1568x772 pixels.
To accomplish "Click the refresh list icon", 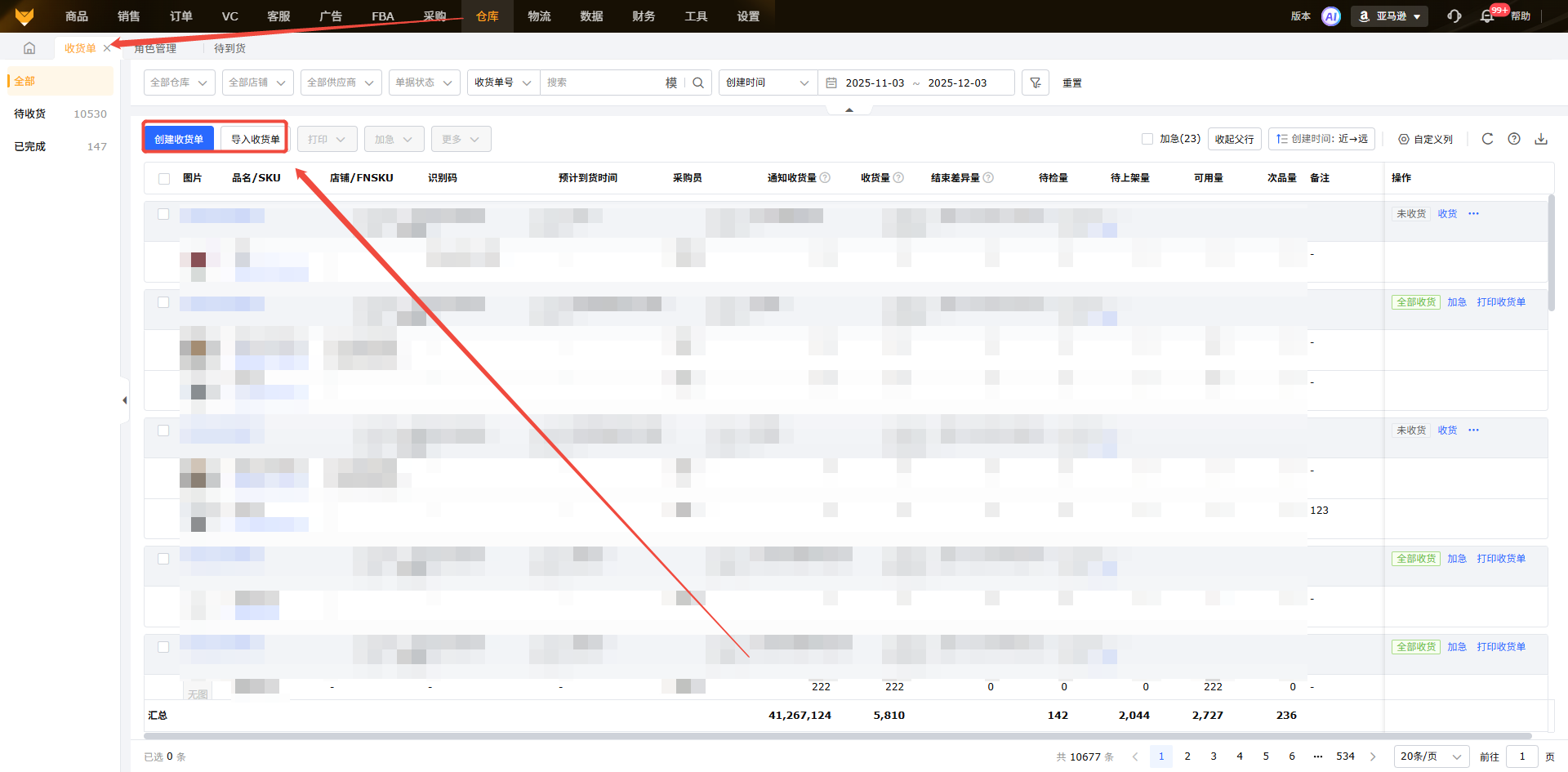I will pyautogui.click(x=1487, y=139).
